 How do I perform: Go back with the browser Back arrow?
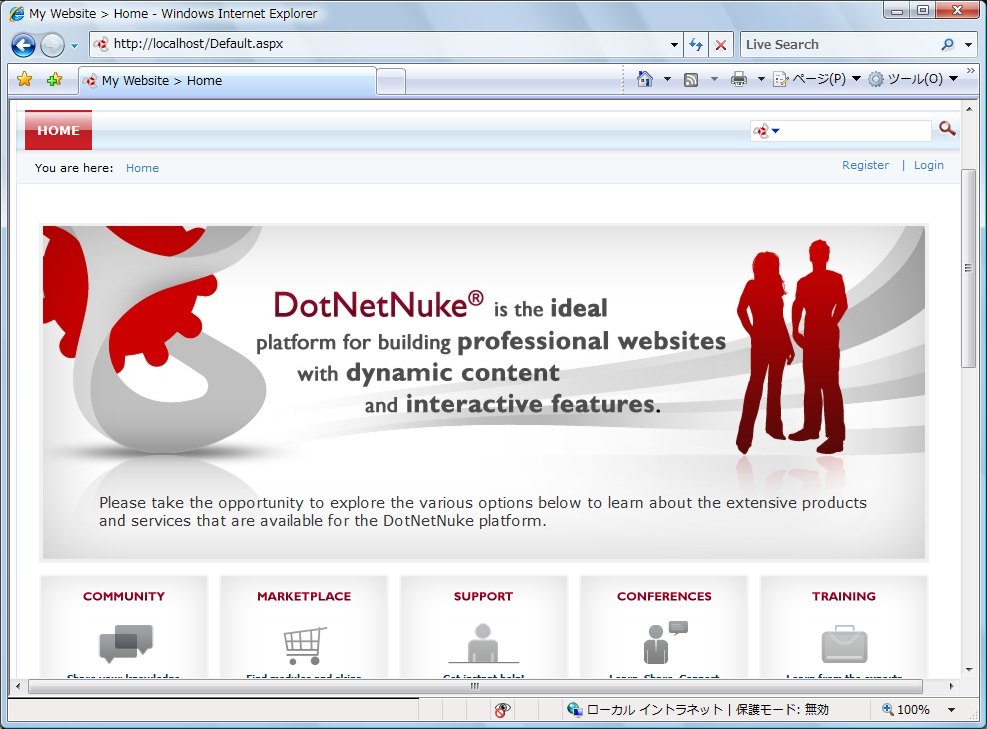[23, 45]
